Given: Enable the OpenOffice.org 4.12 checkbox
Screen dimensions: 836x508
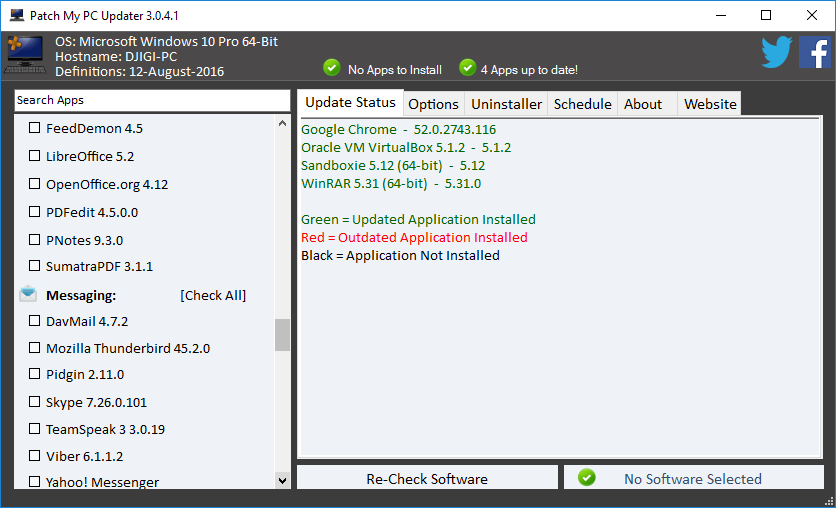Looking at the screenshot, I should click(34, 183).
